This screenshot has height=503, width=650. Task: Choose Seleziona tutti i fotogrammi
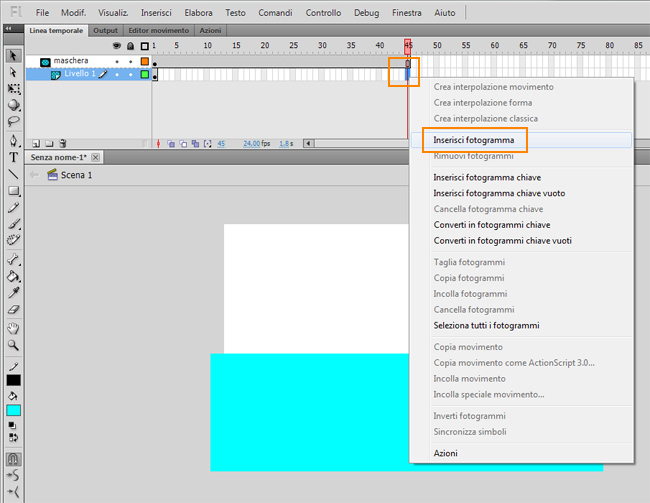tap(521, 326)
